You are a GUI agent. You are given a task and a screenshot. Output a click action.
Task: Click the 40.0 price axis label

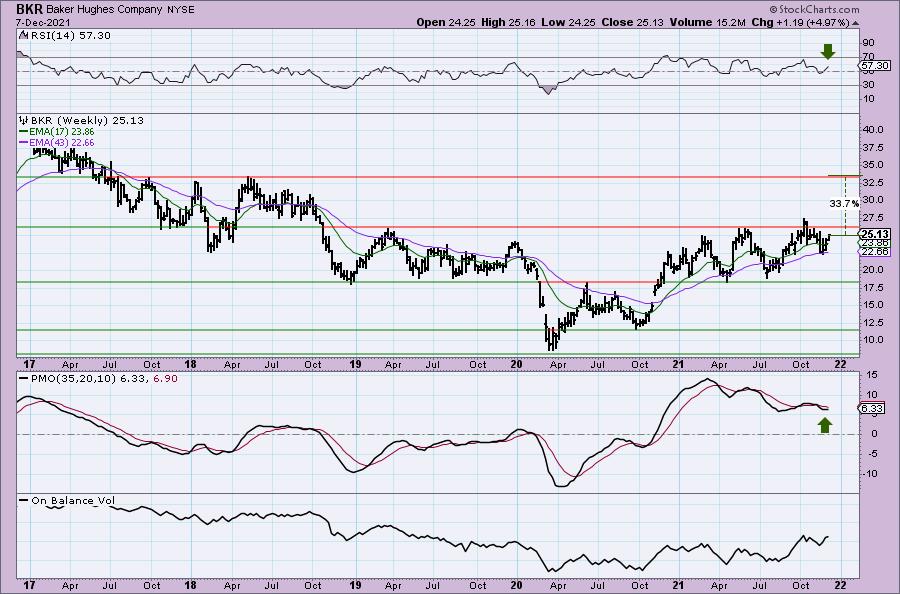pyautogui.click(x=872, y=130)
